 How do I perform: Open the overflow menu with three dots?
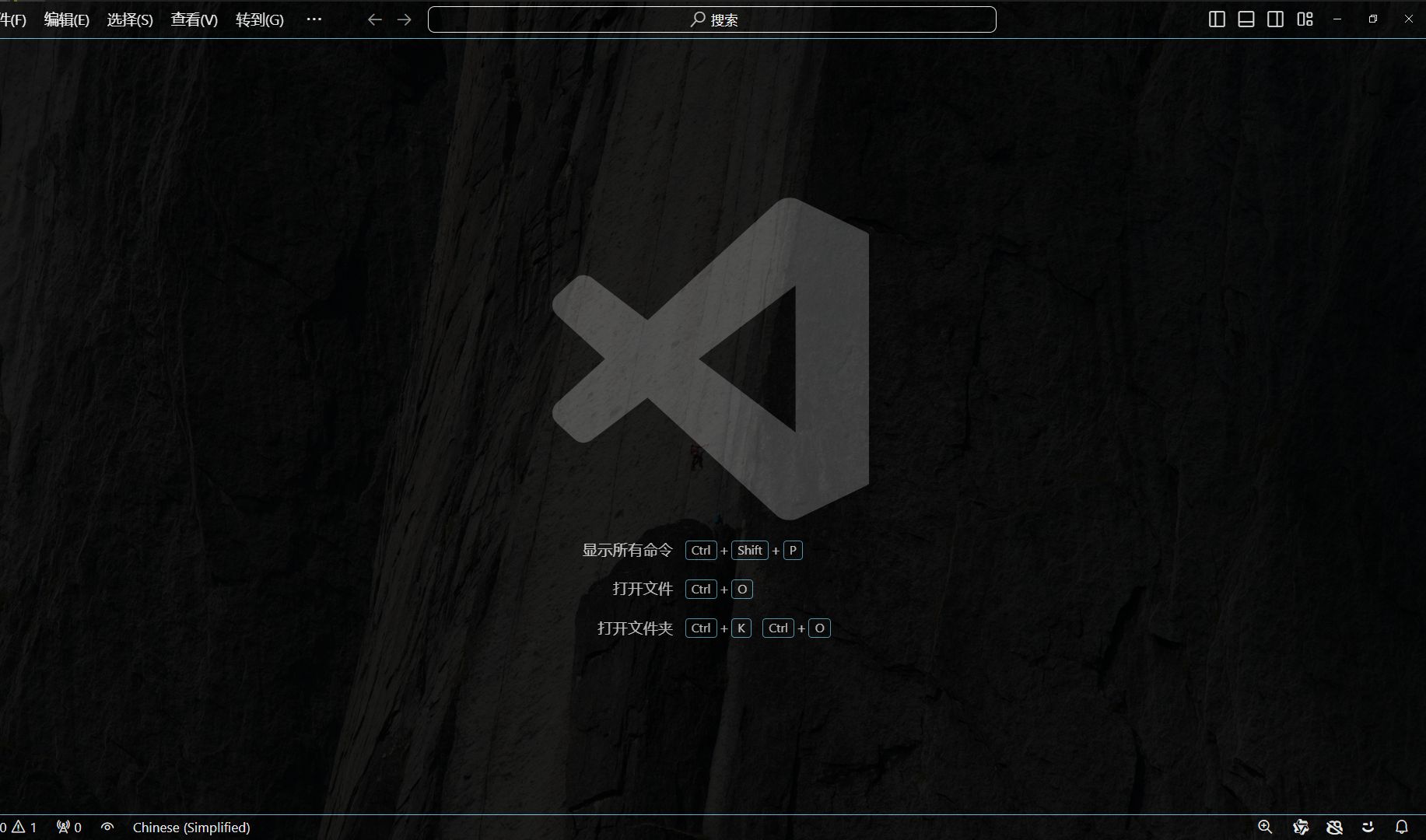[x=314, y=19]
